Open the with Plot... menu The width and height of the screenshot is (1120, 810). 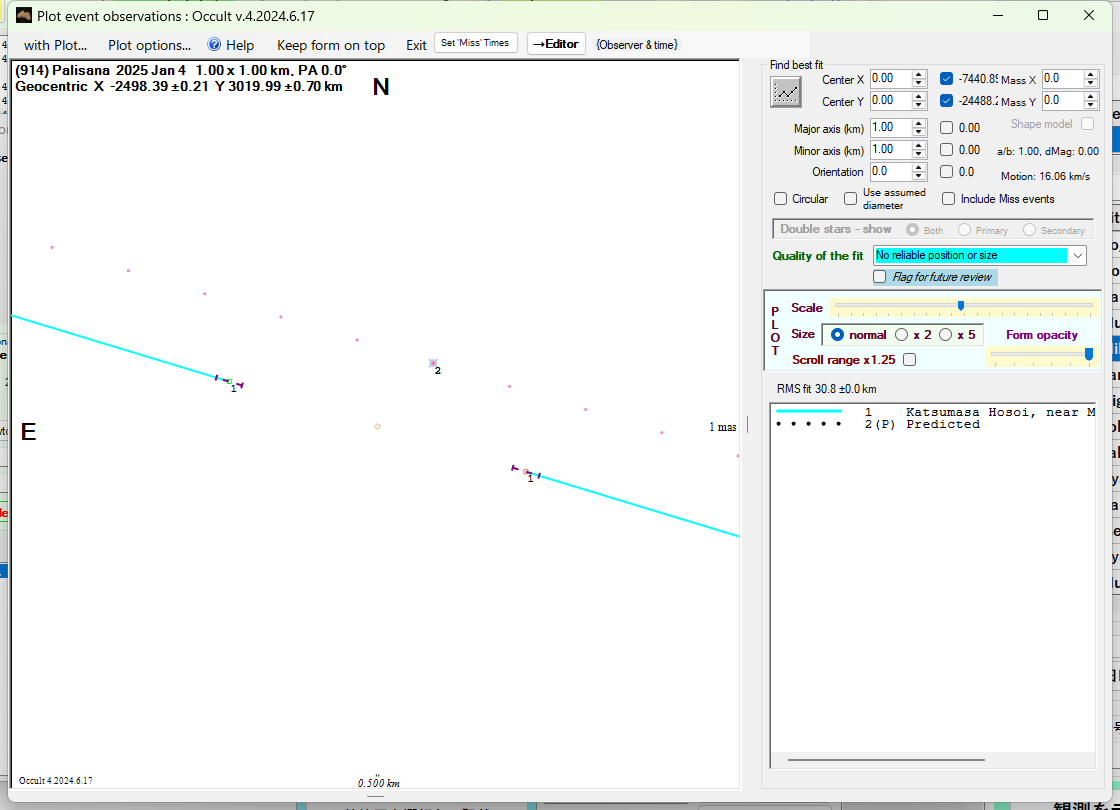(x=55, y=45)
